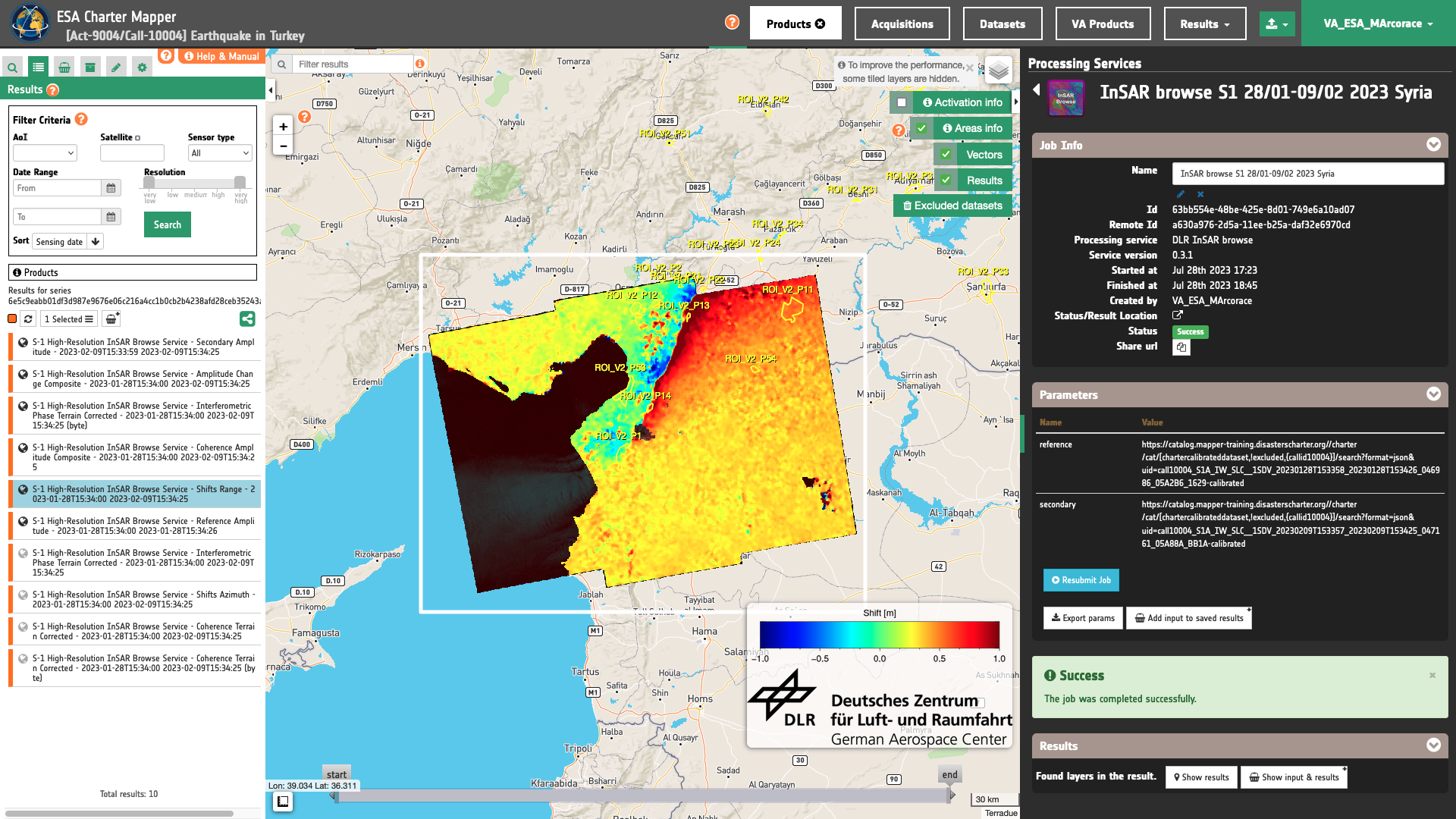The height and width of the screenshot is (819, 1456).
Task: Collapse the Job Info section
Action: pyautogui.click(x=1433, y=145)
